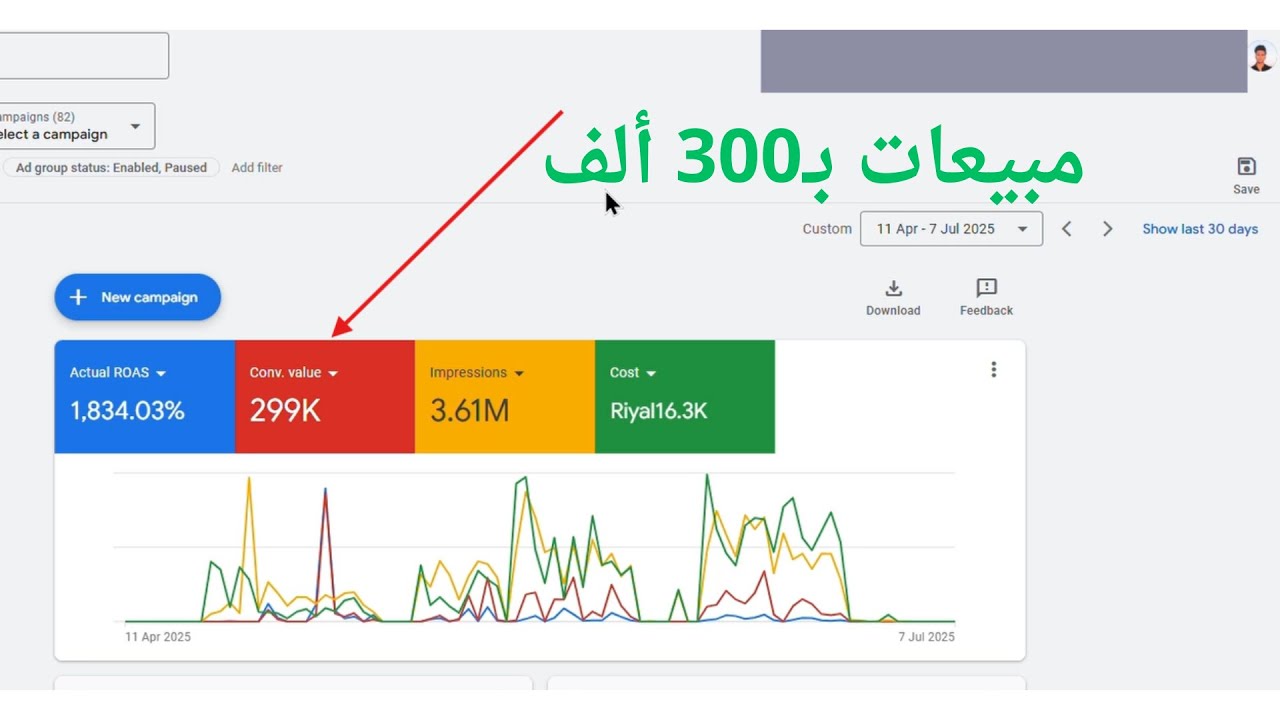
Task: Go to previous date range arrow
Action: point(1067,229)
